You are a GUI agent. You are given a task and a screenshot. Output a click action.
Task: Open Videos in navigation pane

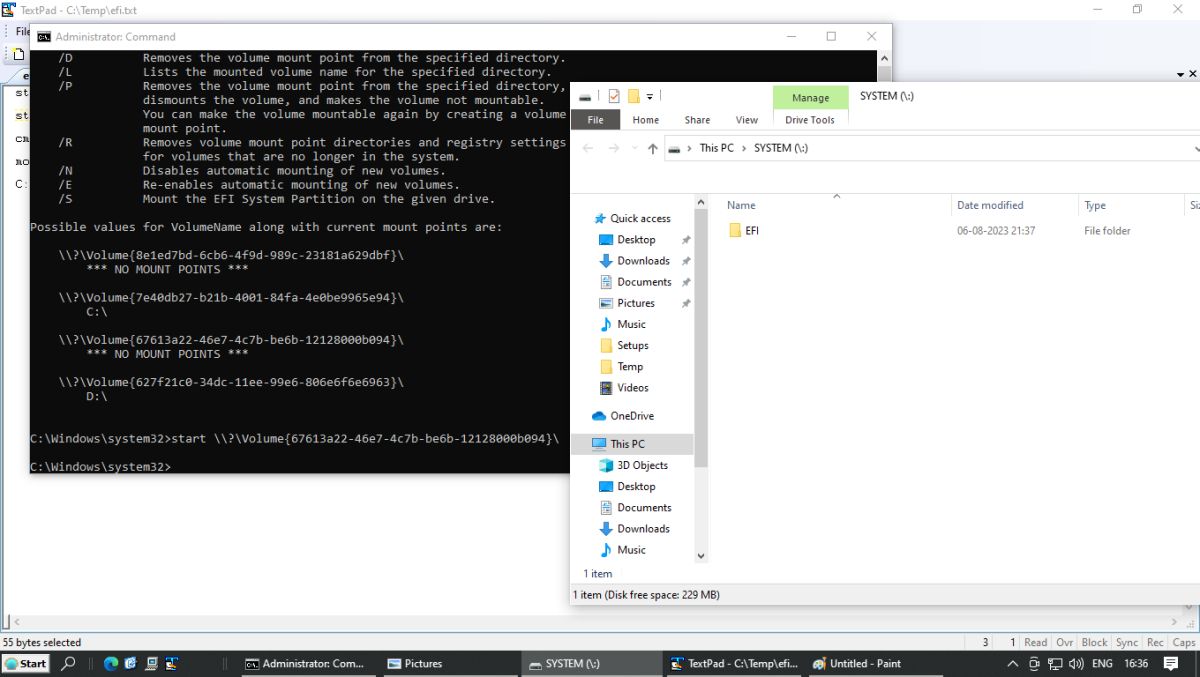pos(632,388)
